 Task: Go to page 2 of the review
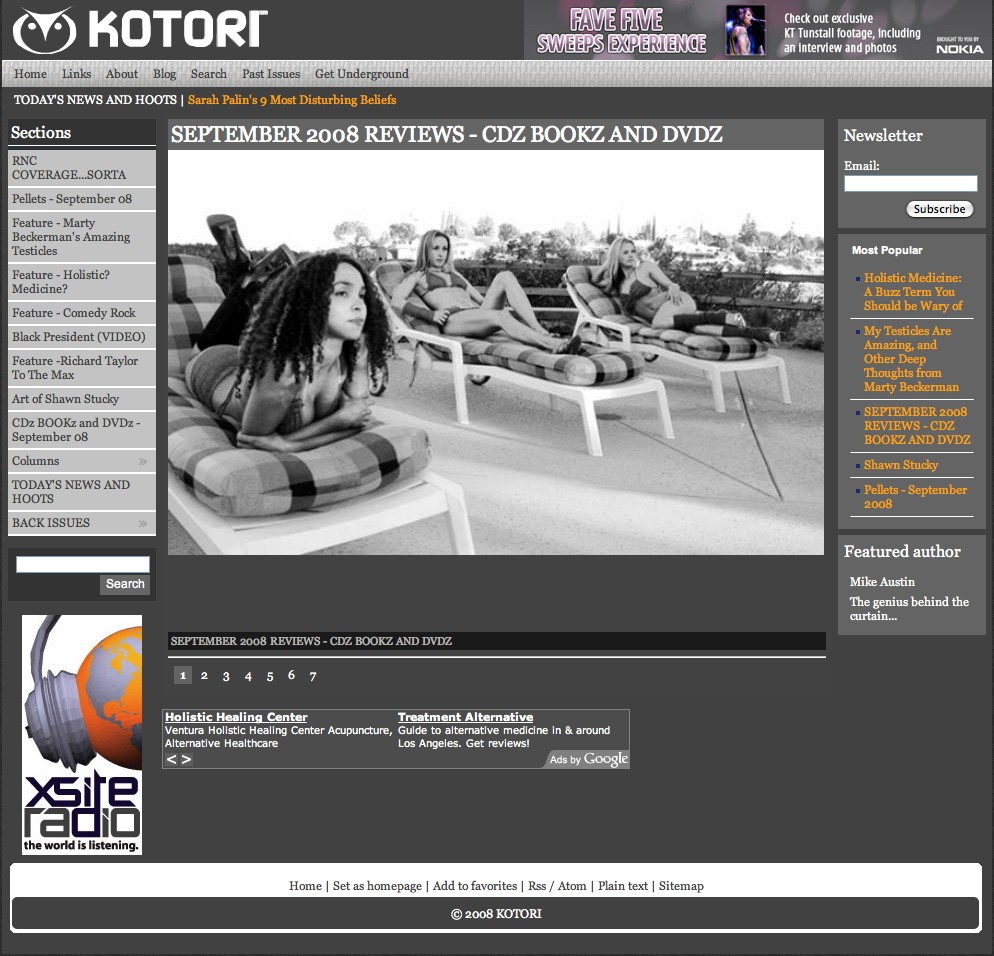(x=204, y=676)
